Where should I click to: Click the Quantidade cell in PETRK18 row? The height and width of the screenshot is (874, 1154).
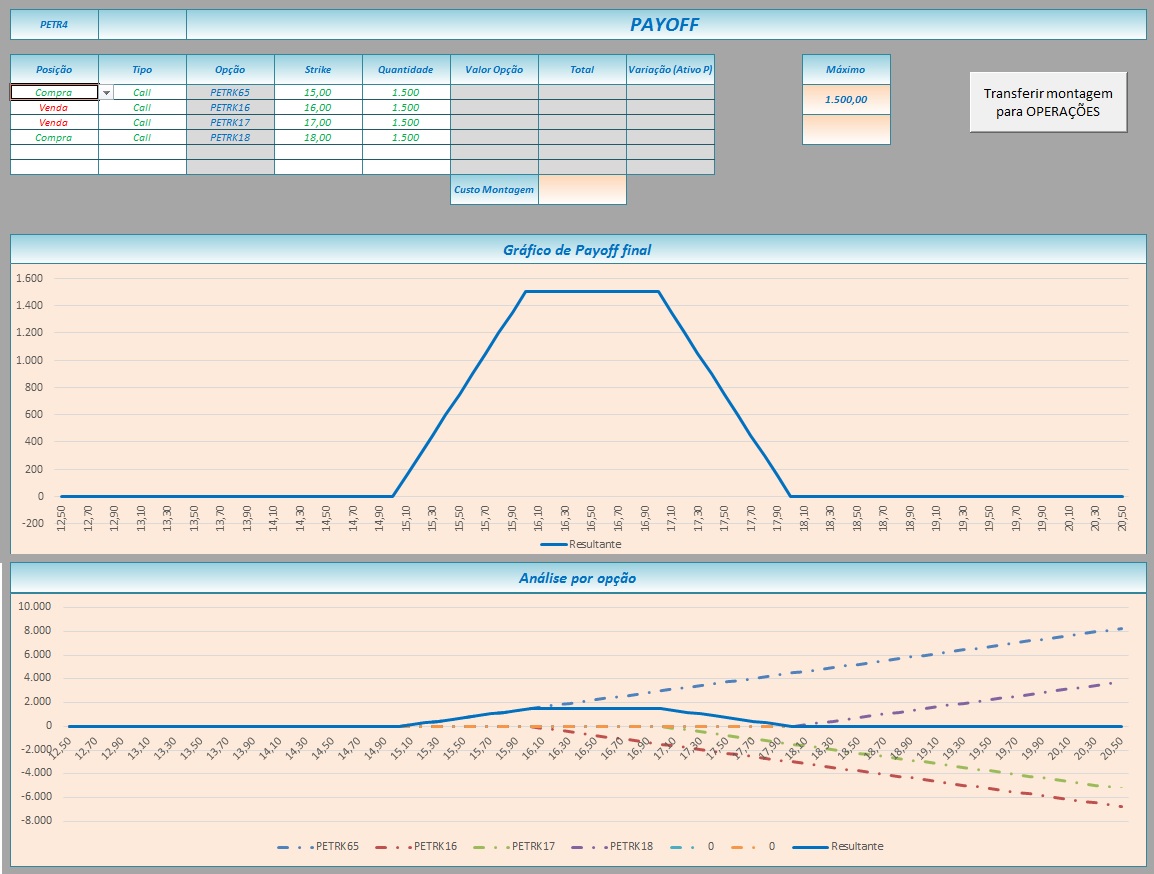(406, 137)
